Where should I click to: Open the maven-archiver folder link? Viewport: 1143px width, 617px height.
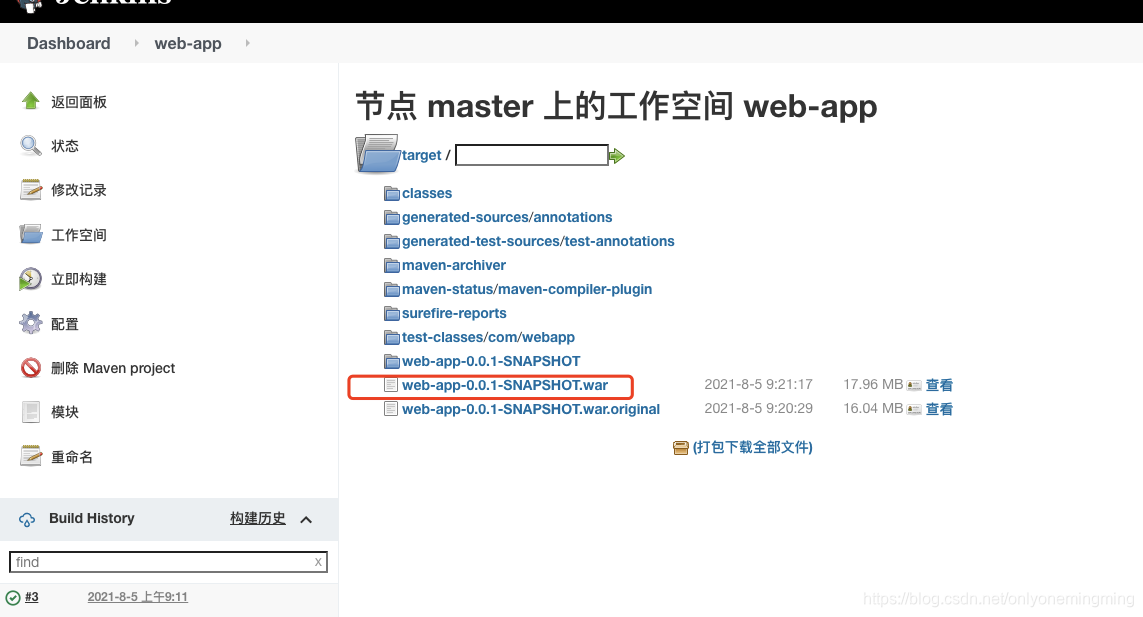[454, 265]
